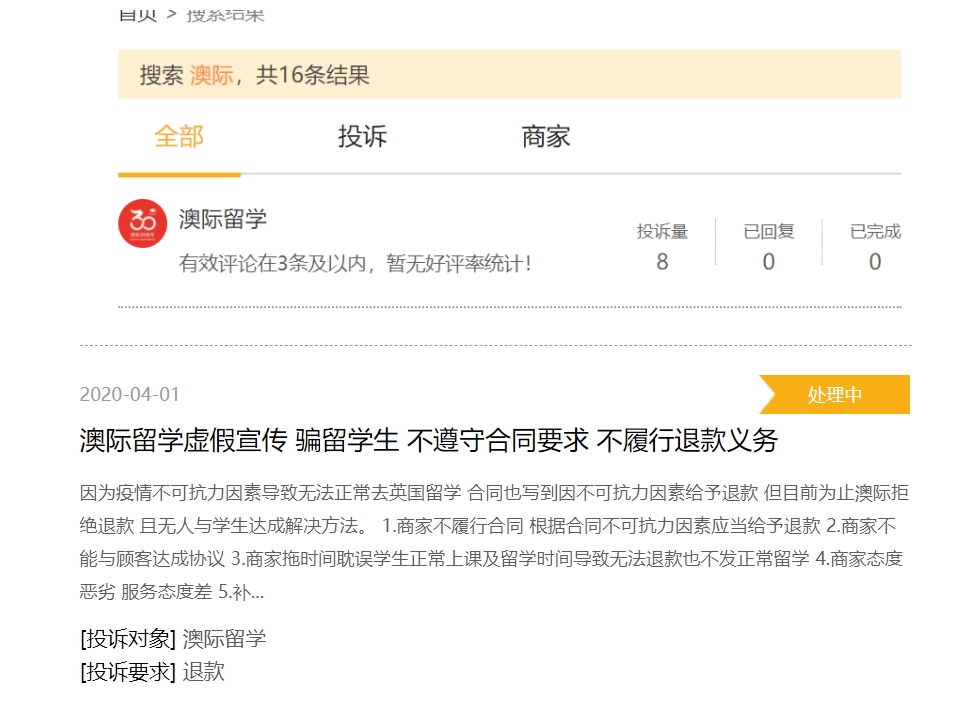The height and width of the screenshot is (717, 968).
Task: Open the complaint titled 澳际留学虚假宣传
Action: pyautogui.click(x=428, y=440)
